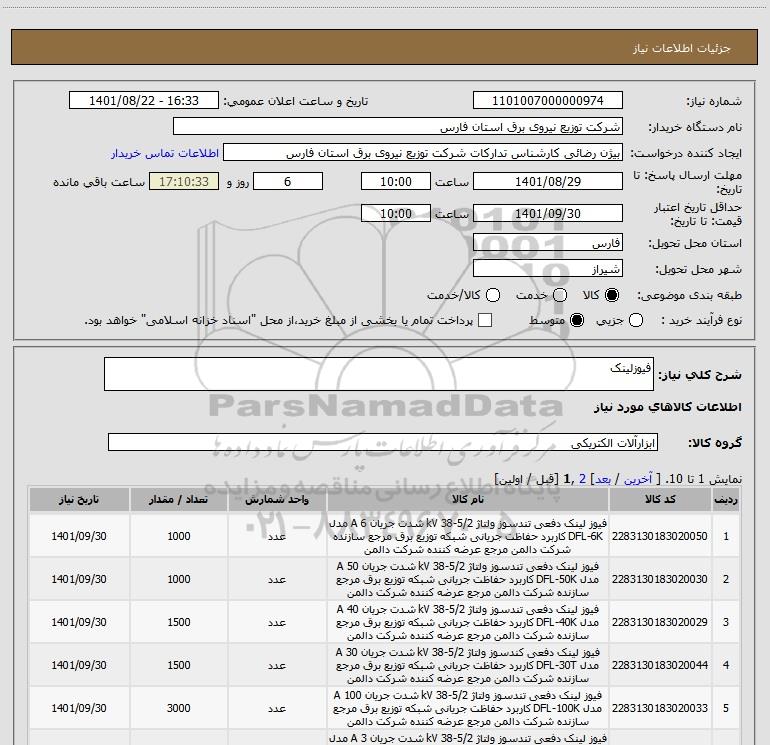
Task: Go to the next page via بعد
Action: [603, 479]
